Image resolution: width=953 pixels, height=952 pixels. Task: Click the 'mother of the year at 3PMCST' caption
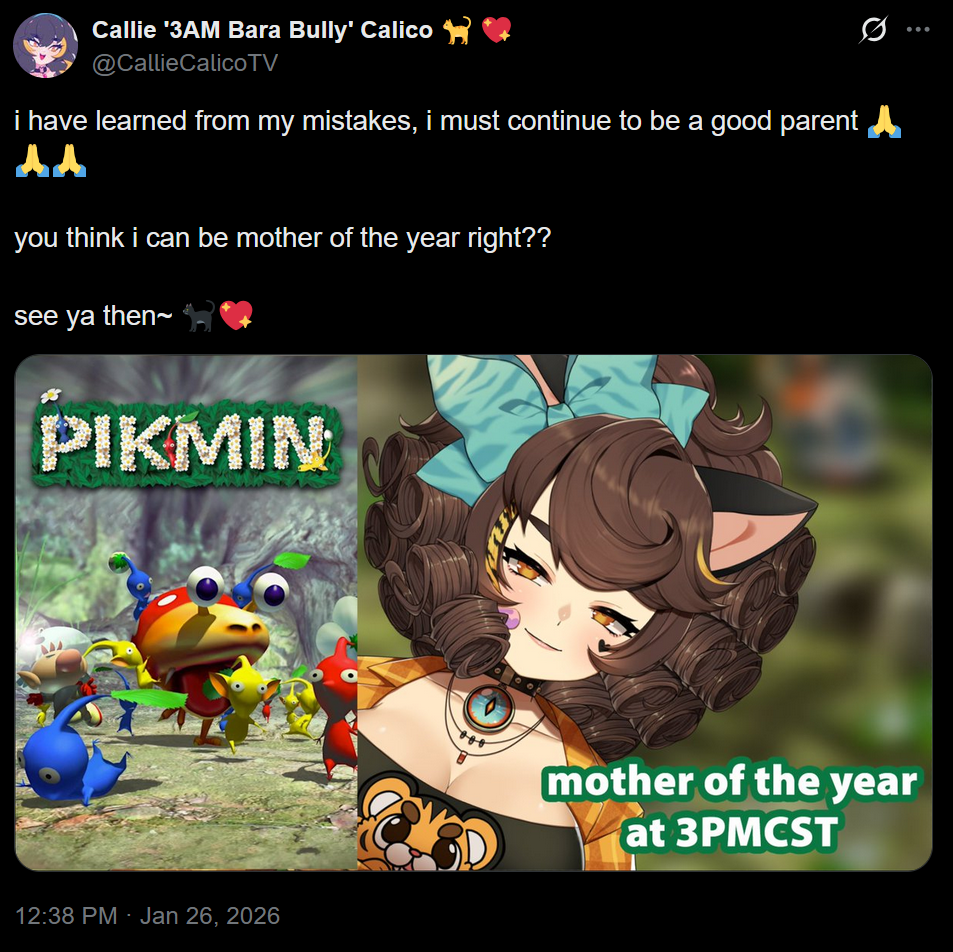732,806
